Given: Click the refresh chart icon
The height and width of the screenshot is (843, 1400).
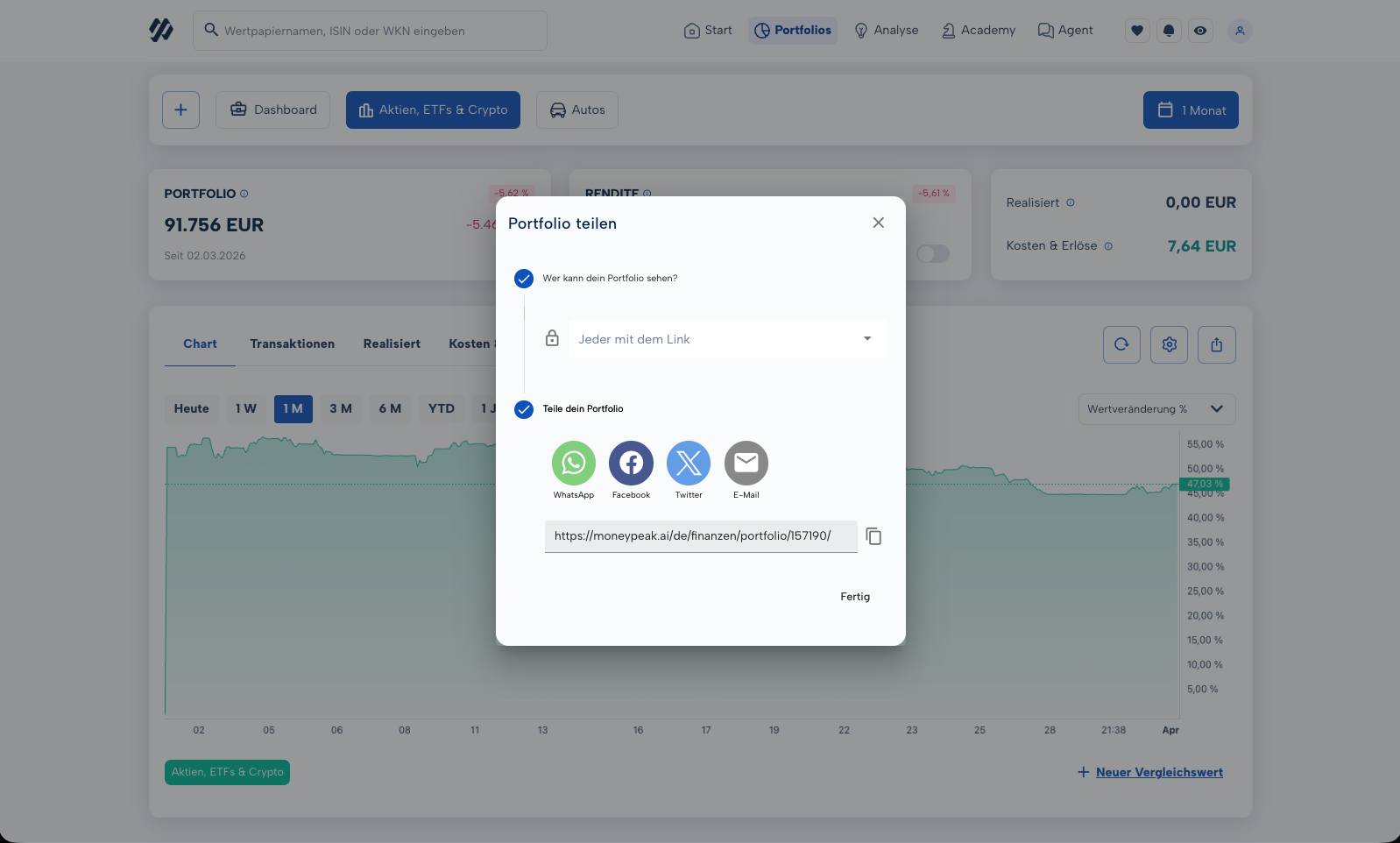Looking at the screenshot, I should [1121, 344].
